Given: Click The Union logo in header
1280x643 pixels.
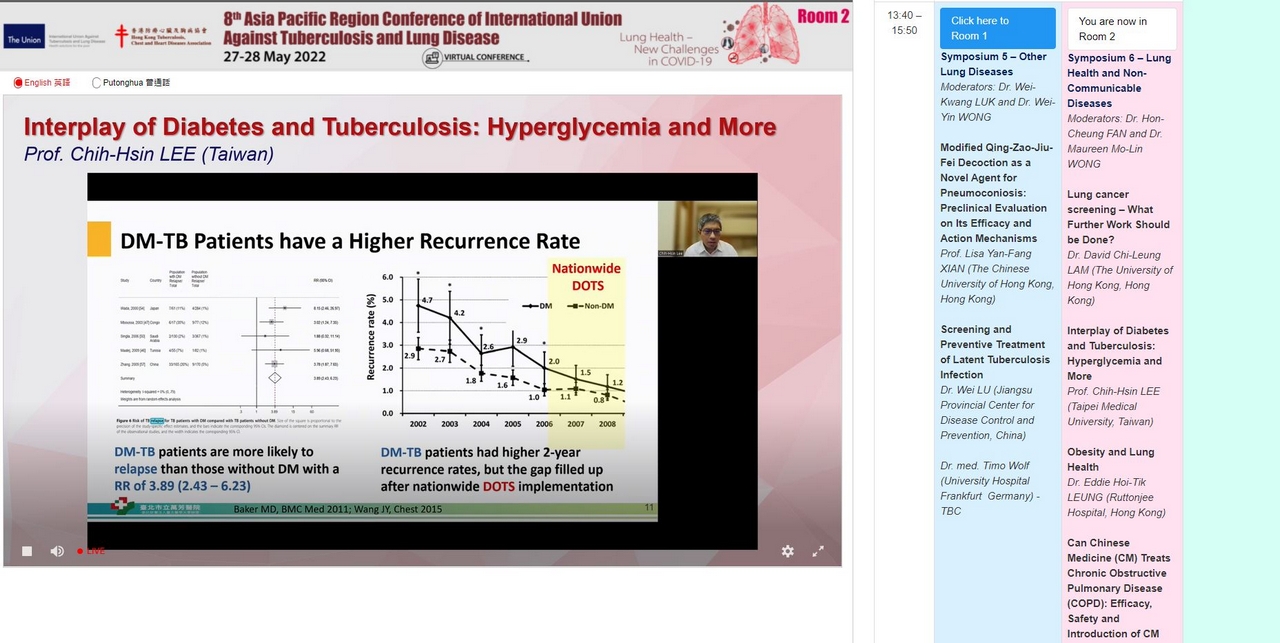Looking at the screenshot, I should click(24, 40).
